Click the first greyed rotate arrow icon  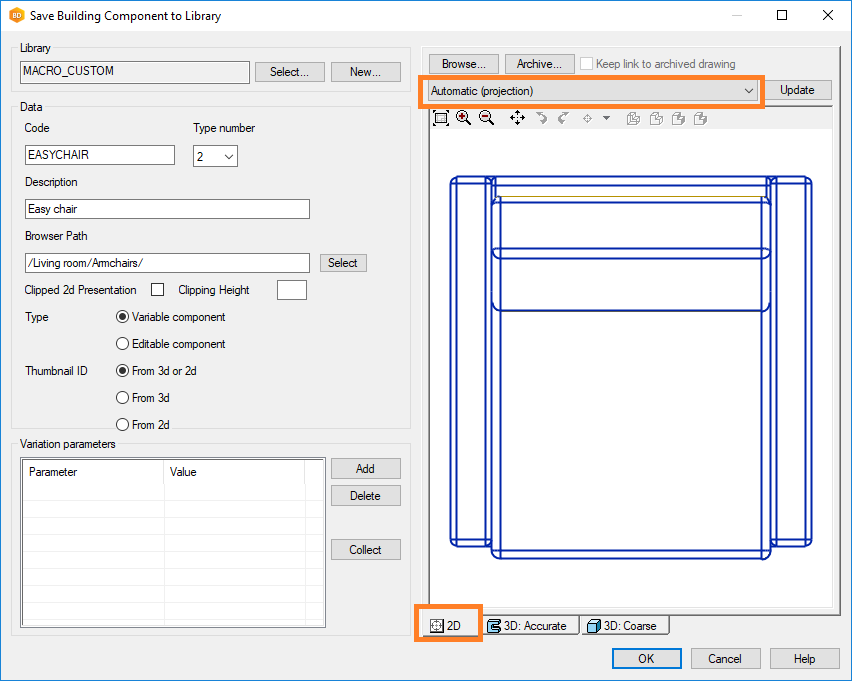[x=541, y=118]
